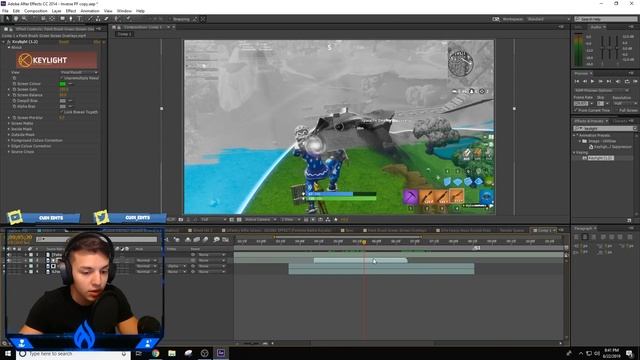Toggle Screen Colour stopwatch

14,84
